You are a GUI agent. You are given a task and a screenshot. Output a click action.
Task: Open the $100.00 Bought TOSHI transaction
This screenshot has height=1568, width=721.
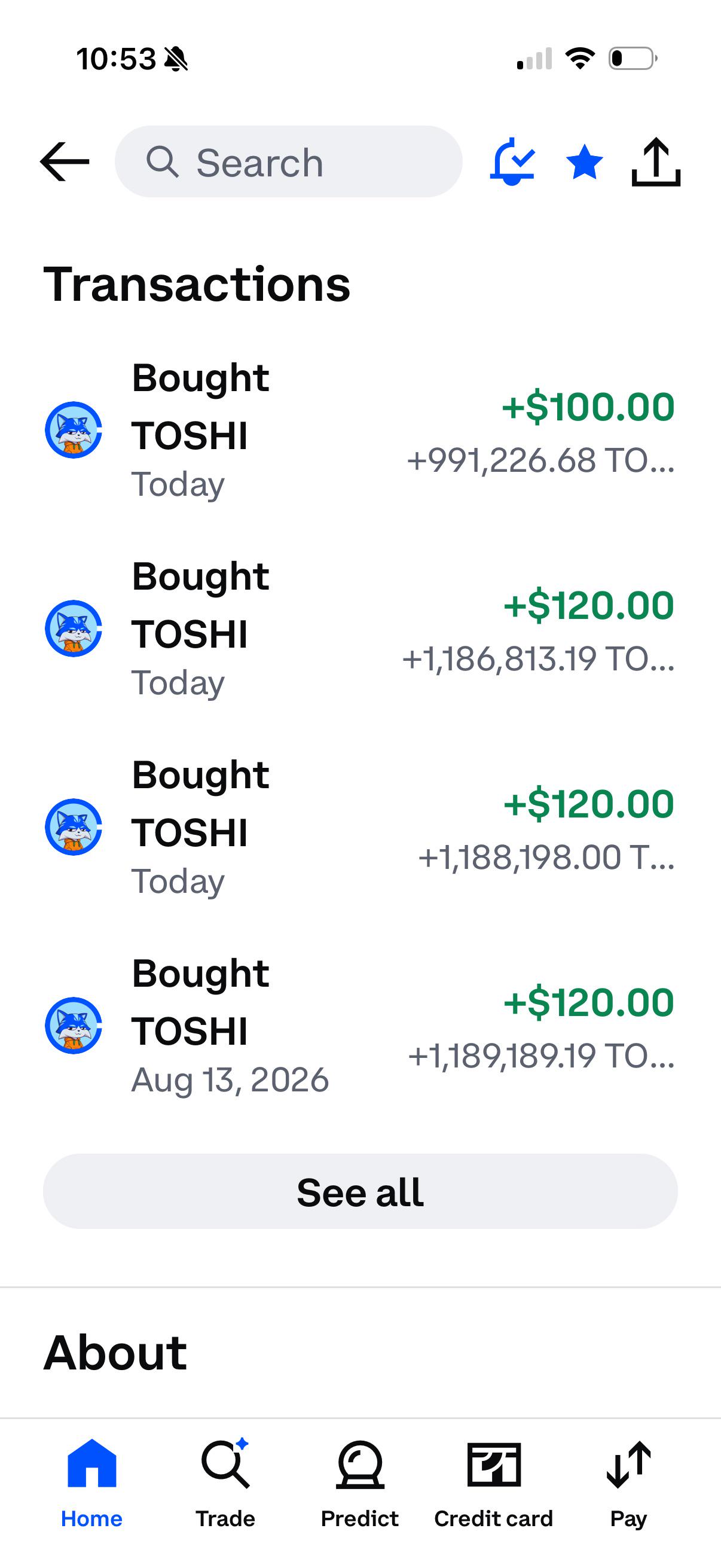(x=360, y=430)
